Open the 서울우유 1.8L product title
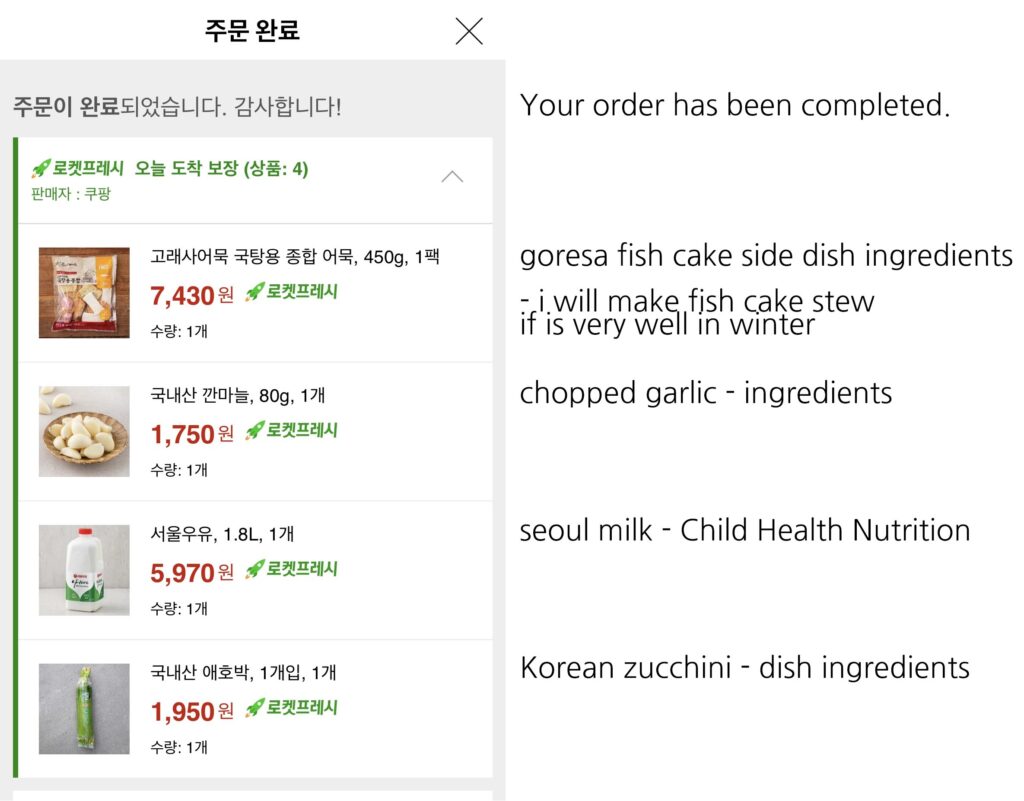 (x=222, y=534)
